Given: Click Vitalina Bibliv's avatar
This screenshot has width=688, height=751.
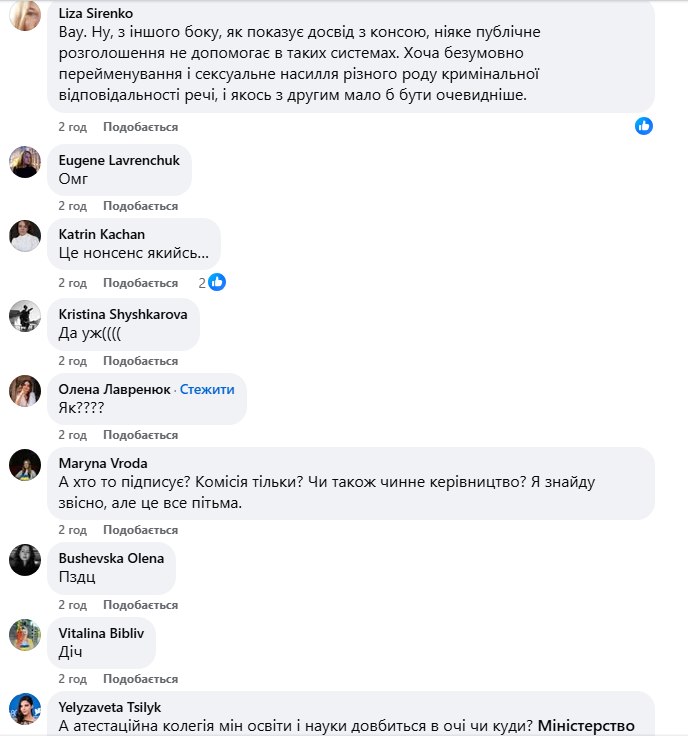Looking at the screenshot, I should click(25, 635).
